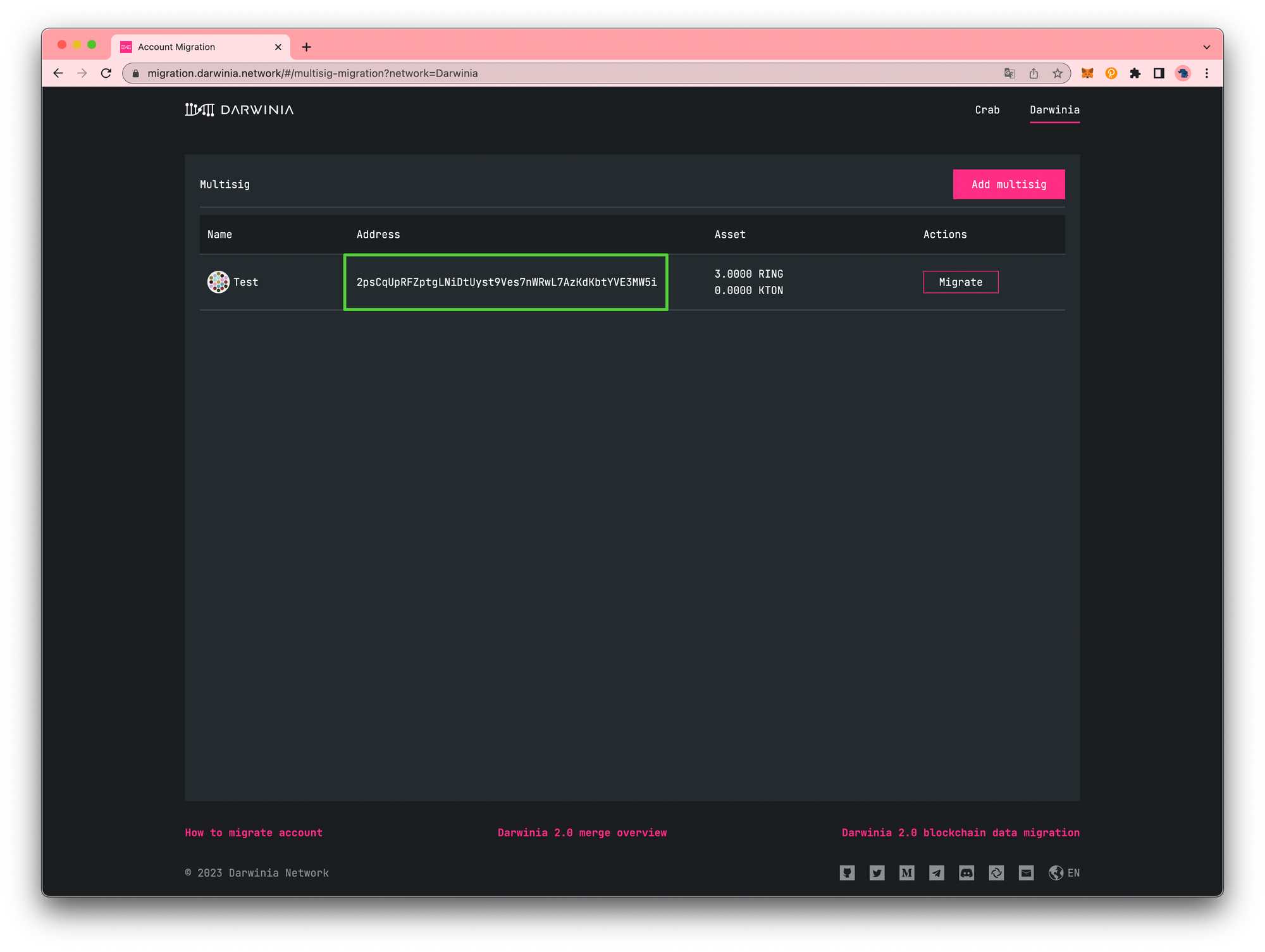Open How to migrate account link
The height and width of the screenshot is (952, 1265).
(253, 832)
